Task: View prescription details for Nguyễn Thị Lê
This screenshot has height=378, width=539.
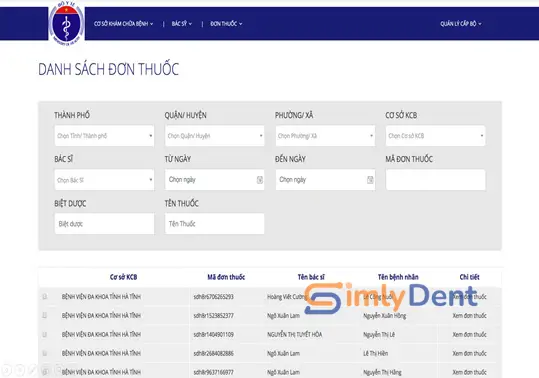Action: click(469, 334)
